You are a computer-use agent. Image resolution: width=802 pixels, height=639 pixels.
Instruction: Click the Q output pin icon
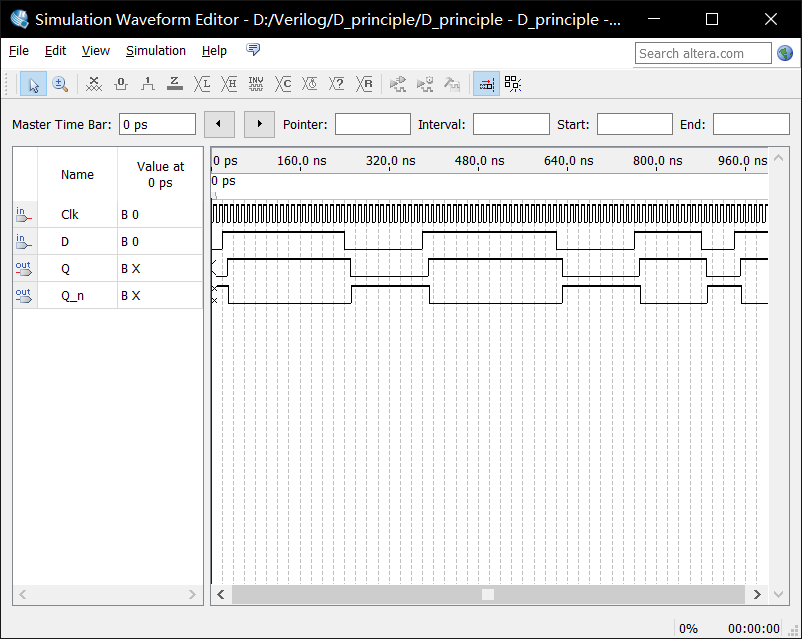coord(24,269)
